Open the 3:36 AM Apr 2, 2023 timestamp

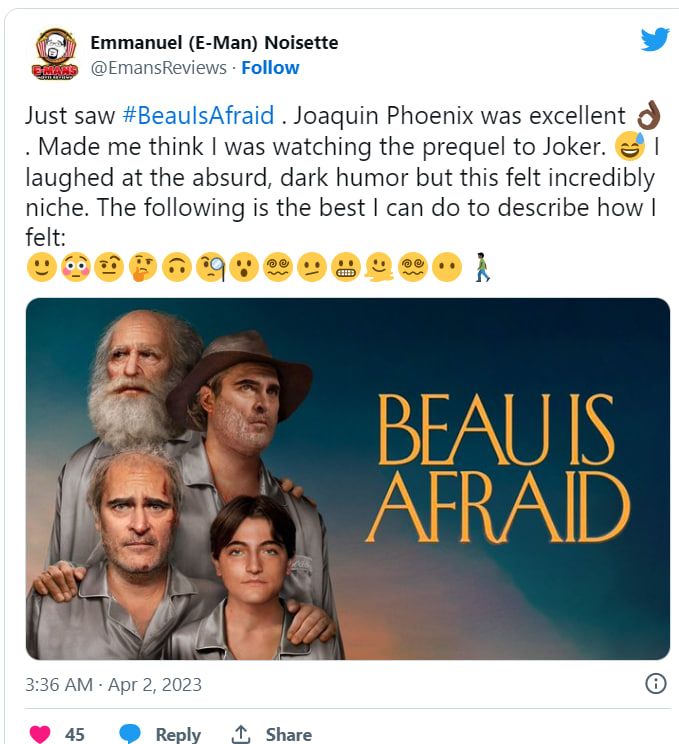114,685
